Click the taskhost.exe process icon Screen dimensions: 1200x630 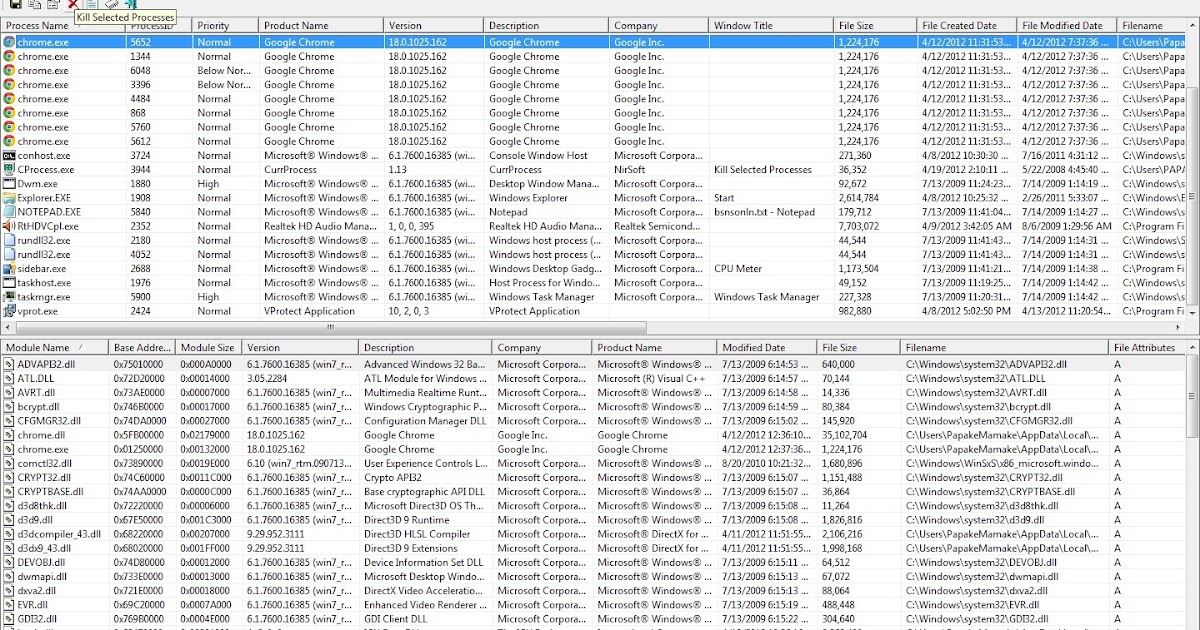(9, 282)
